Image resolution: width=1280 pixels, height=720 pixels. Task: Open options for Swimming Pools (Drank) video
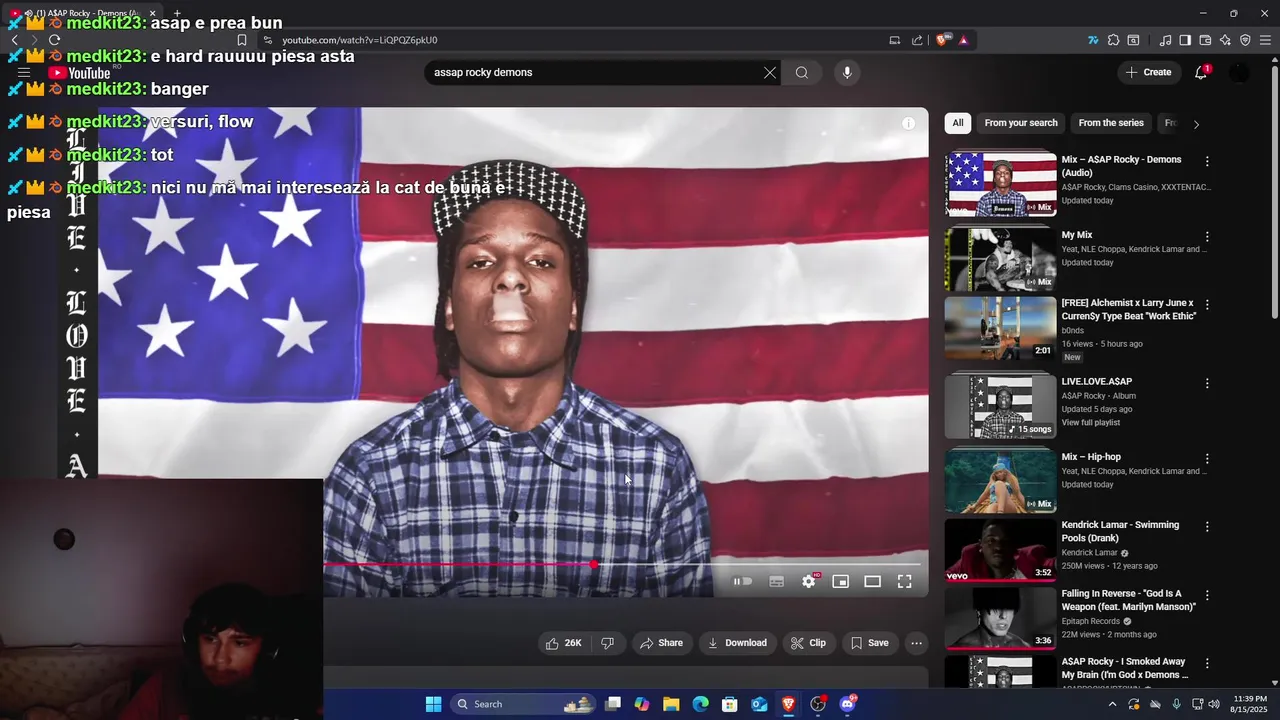point(1207,527)
